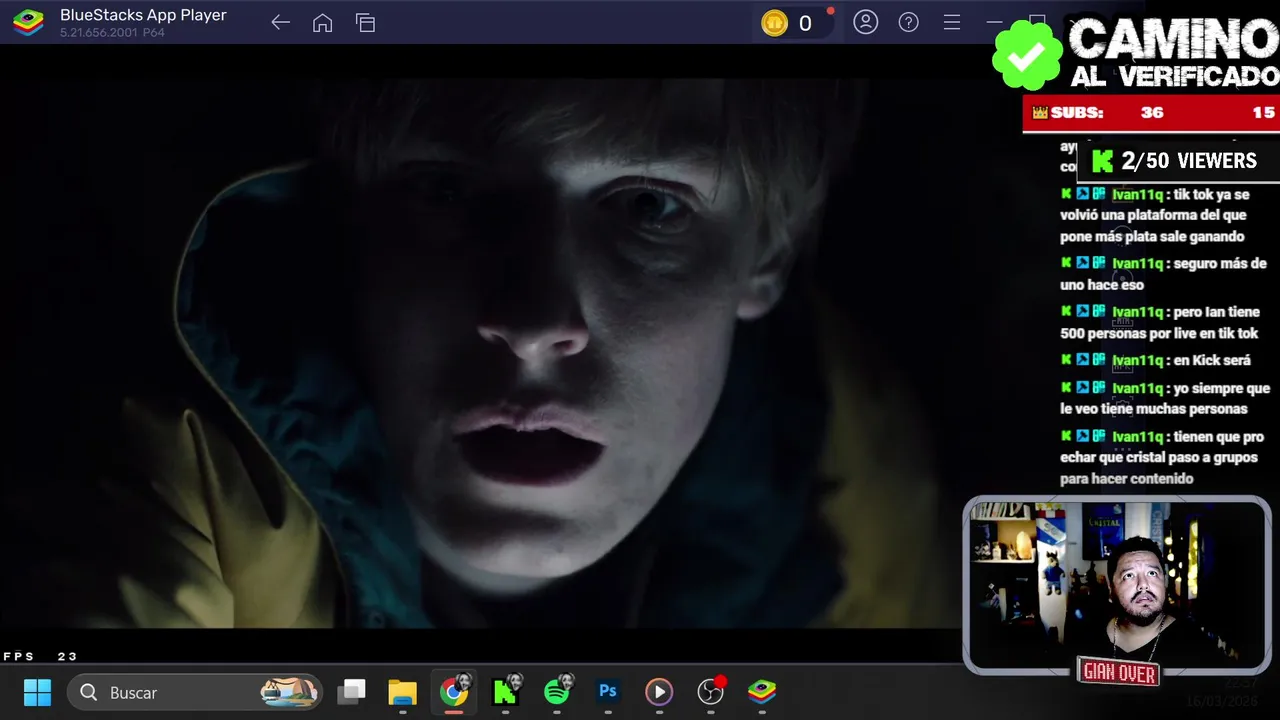Open the BlueStacks recent apps view
Viewport: 1280px width, 720px height.
coord(365,23)
